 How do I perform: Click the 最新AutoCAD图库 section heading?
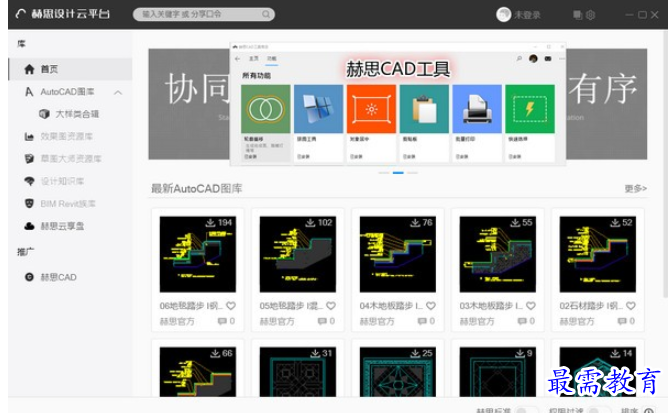click(197, 189)
